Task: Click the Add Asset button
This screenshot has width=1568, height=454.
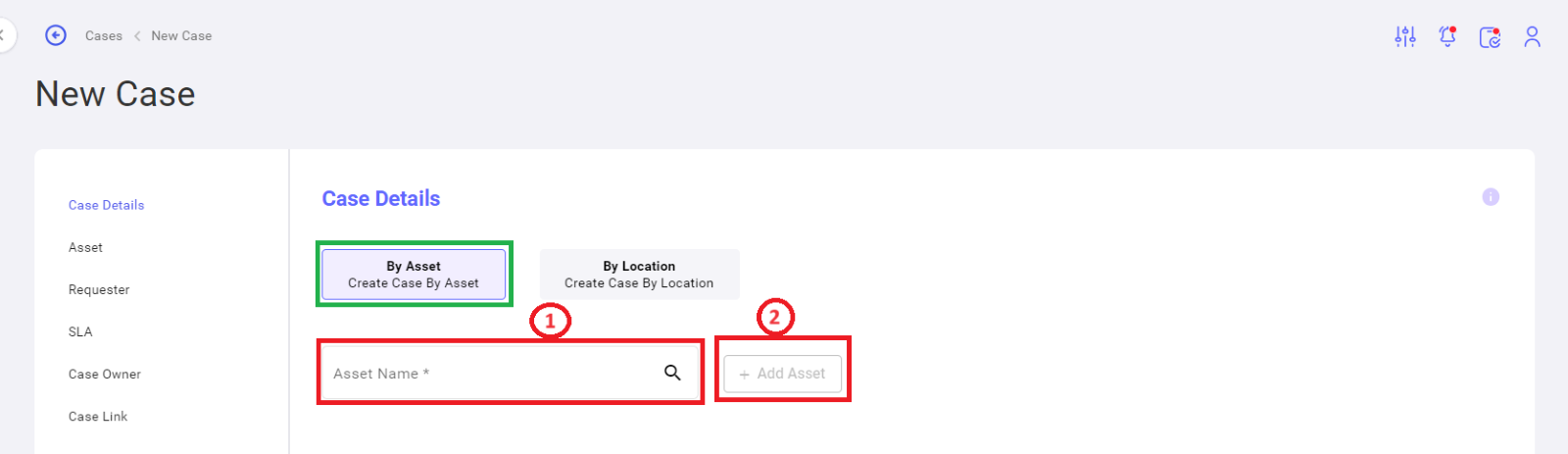Action: click(783, 374)
